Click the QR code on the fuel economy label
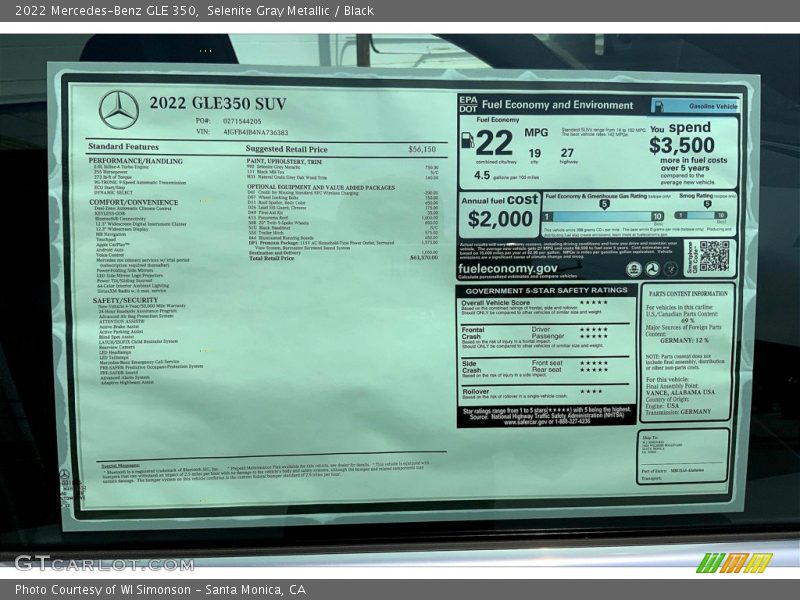 point(714,256)
